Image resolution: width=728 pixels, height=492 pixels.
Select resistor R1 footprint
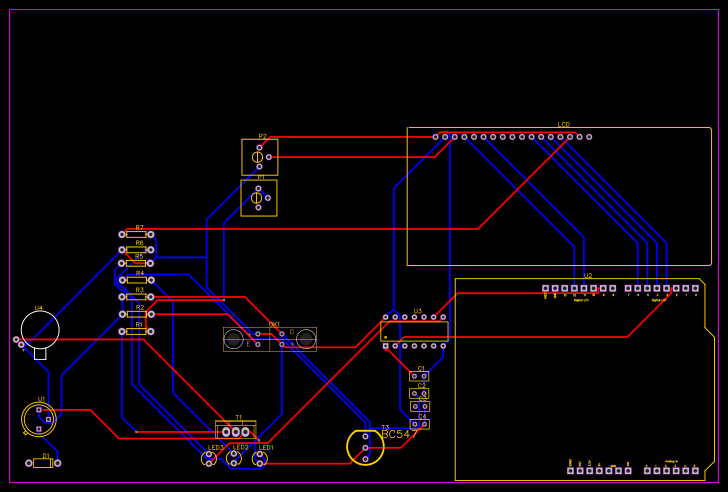pos(136,331)
